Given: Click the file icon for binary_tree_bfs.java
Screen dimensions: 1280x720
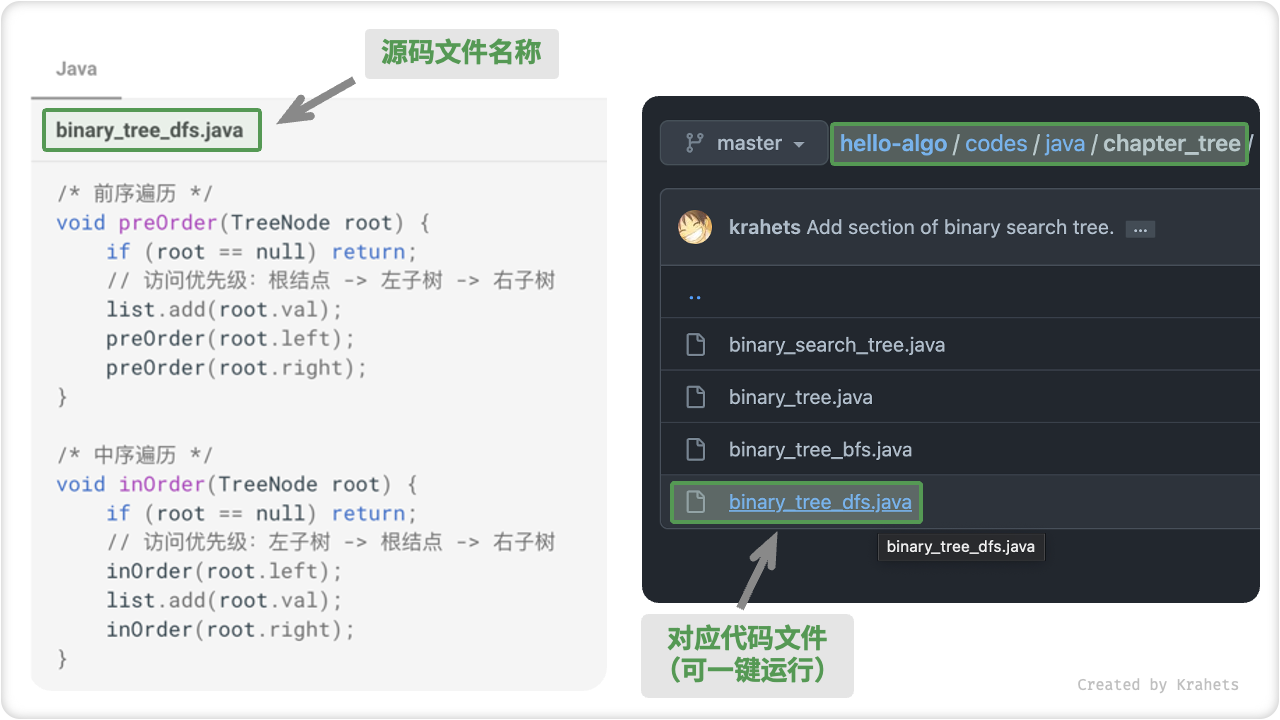Looking at the screenshot, I should coord(695,449).
